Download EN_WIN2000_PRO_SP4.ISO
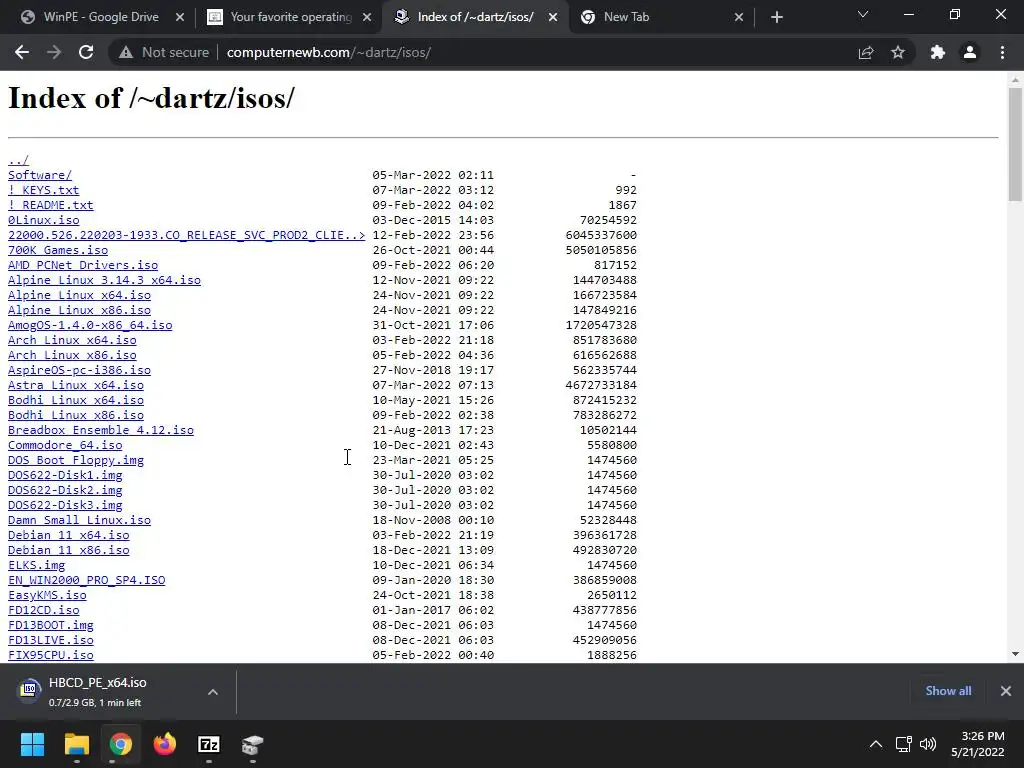 (x=86, y=581)
